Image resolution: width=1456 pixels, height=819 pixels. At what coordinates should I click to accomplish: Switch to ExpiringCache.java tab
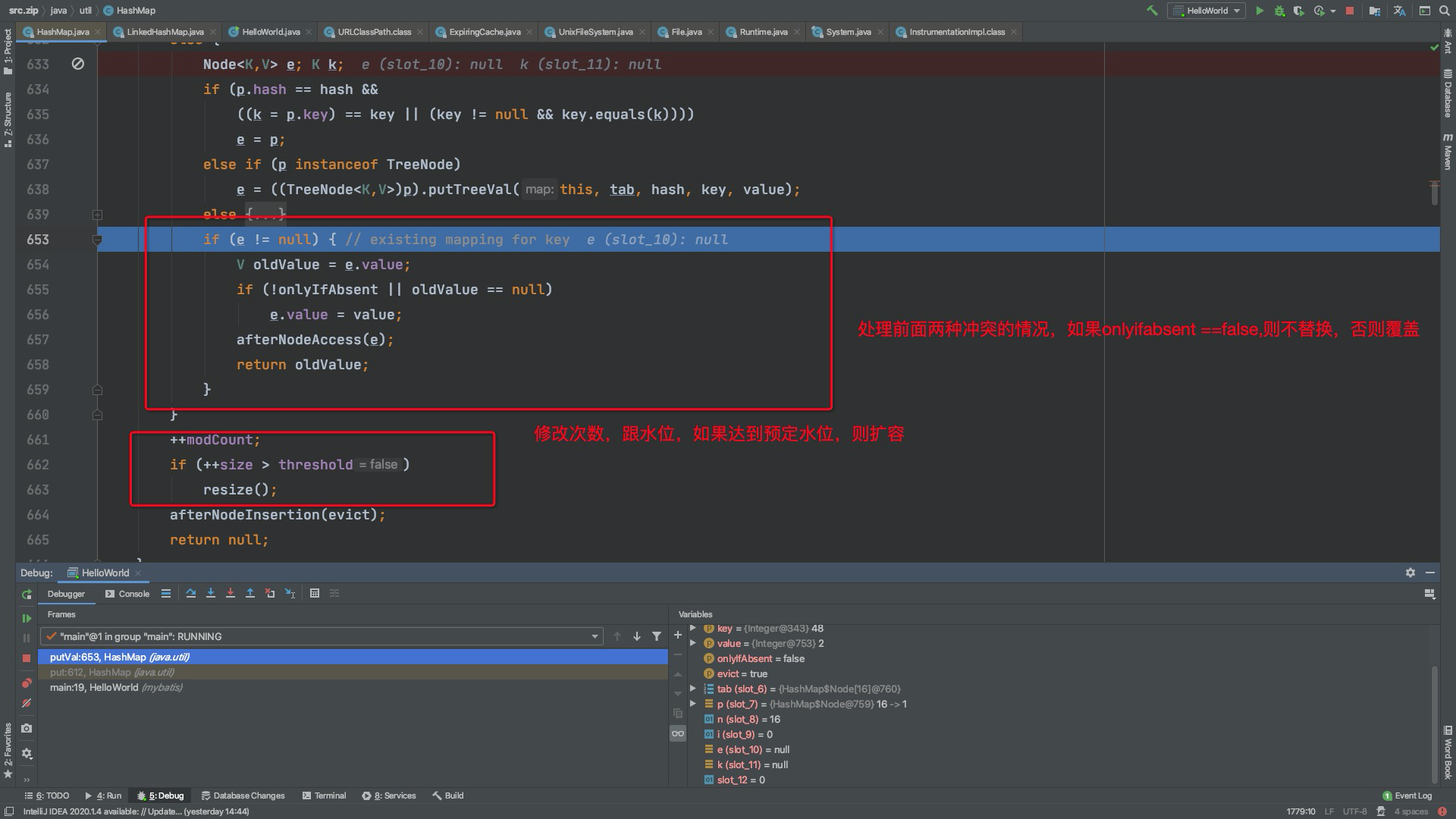(485, 32)
